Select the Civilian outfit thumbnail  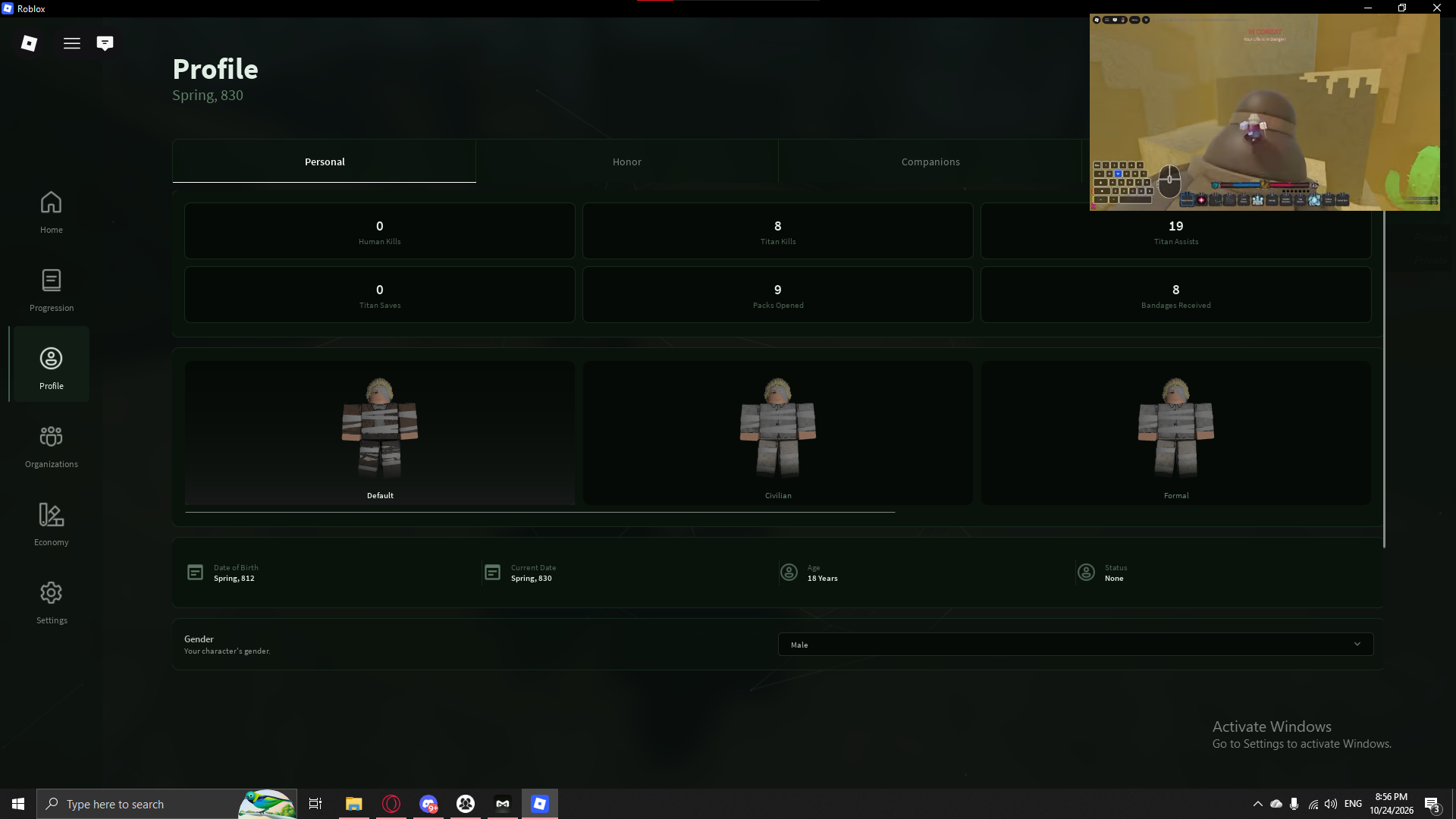coord(778,433)
